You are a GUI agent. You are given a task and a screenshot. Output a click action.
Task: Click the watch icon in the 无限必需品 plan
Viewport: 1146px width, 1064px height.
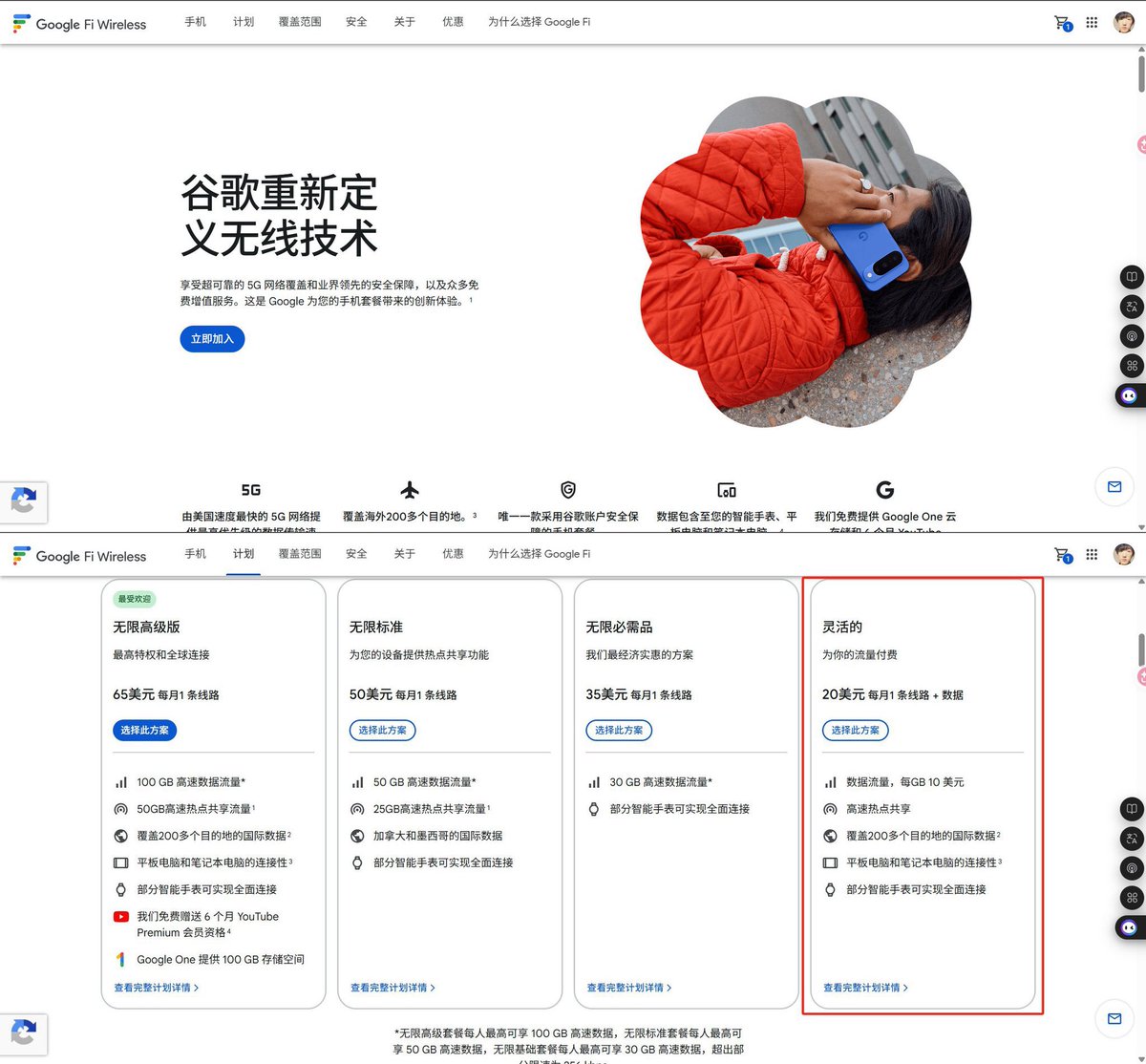(594, 809)
